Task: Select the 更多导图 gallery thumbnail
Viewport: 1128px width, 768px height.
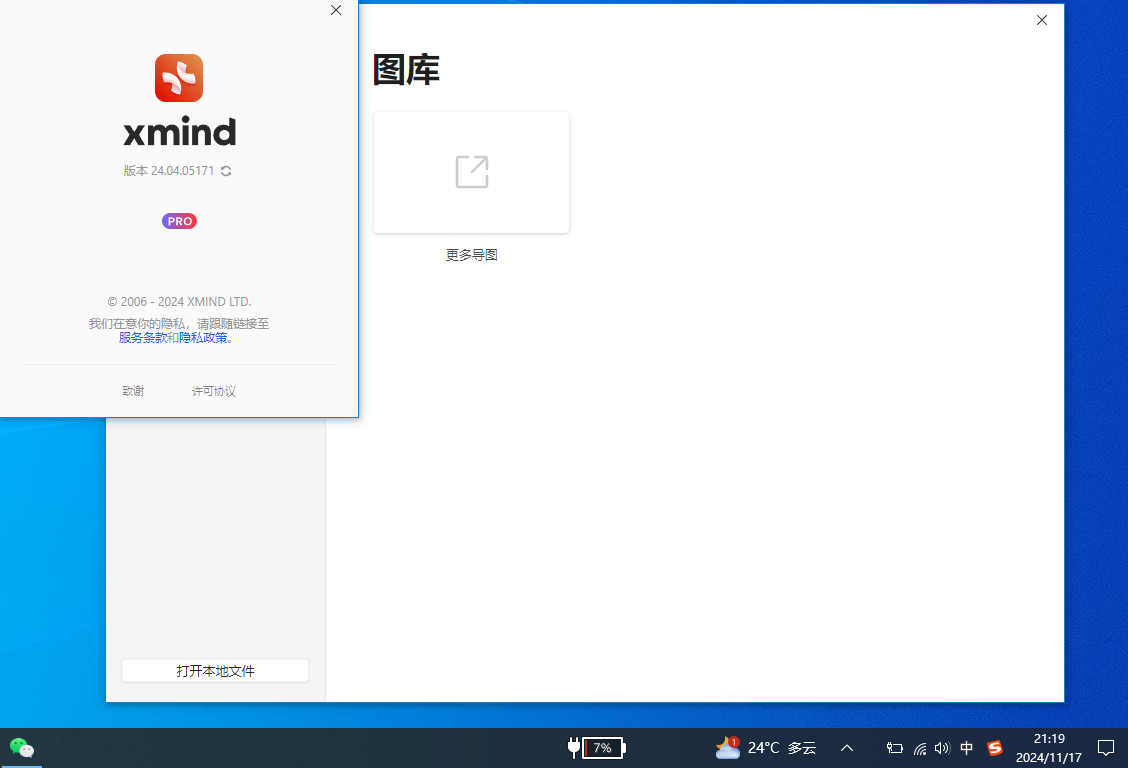Action: pyautogui.click(x=471, y=172)
